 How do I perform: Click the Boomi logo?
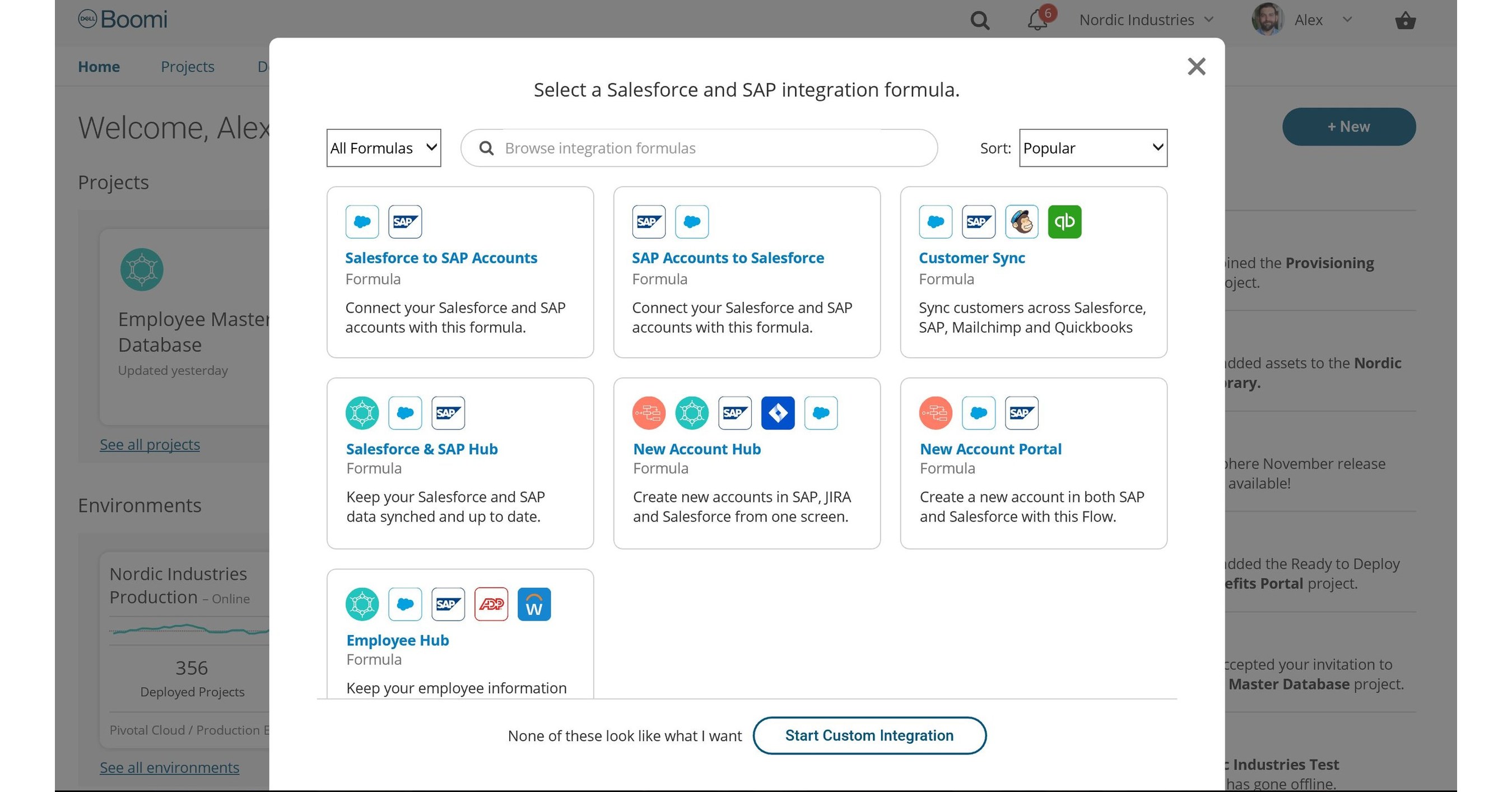tap(123, 20)
